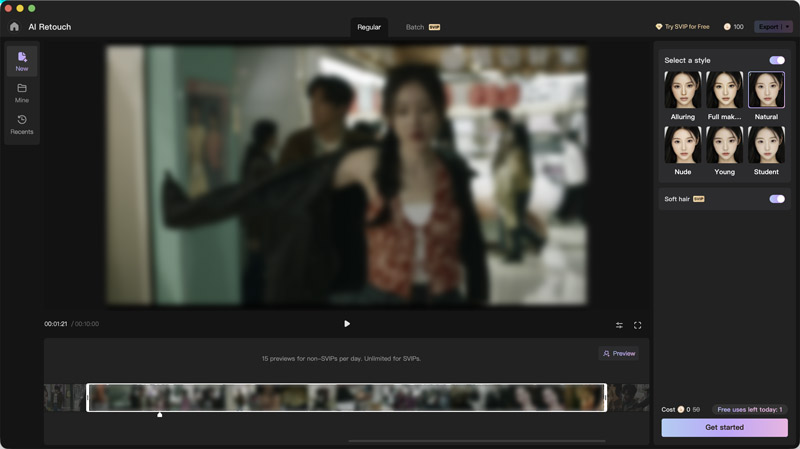The height and width of the screenshot is (449, 800).
Task: Click the timeline playhead marker
Action: [160, 413]
